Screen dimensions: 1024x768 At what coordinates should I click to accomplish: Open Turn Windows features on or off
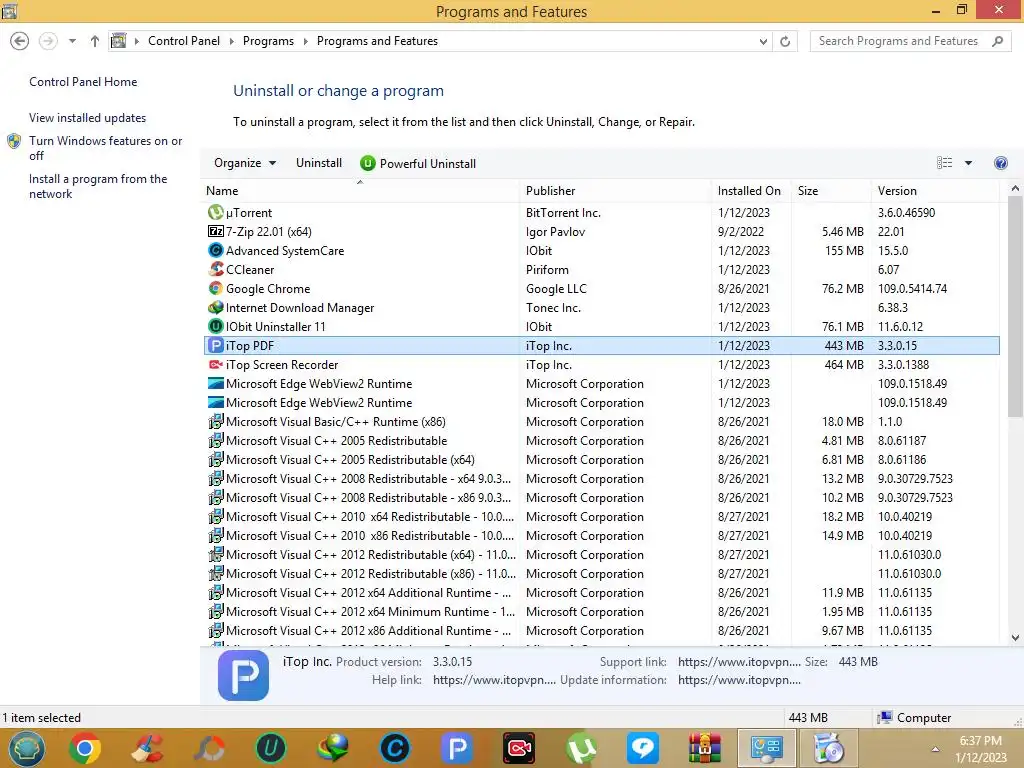tap(105, 148)
